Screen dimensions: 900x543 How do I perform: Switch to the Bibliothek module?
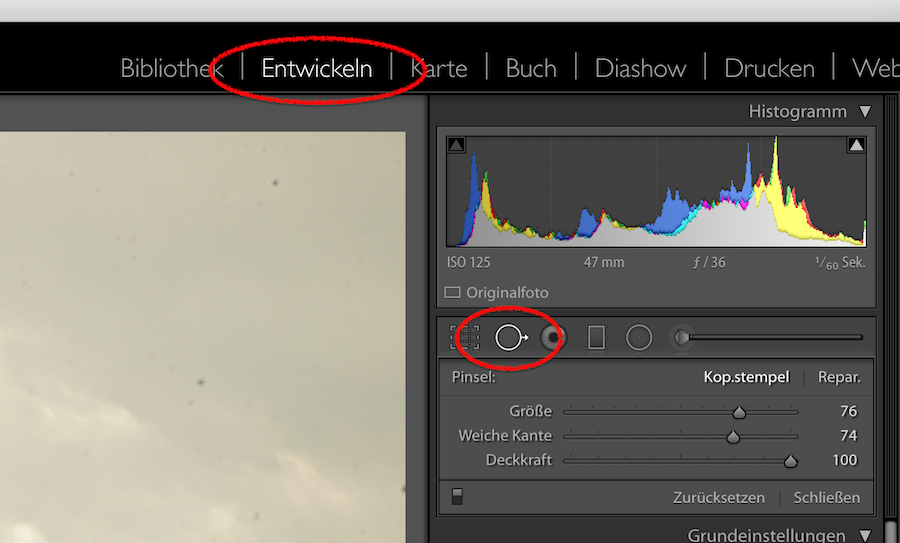pyautogui.click(x=172, y=68)
